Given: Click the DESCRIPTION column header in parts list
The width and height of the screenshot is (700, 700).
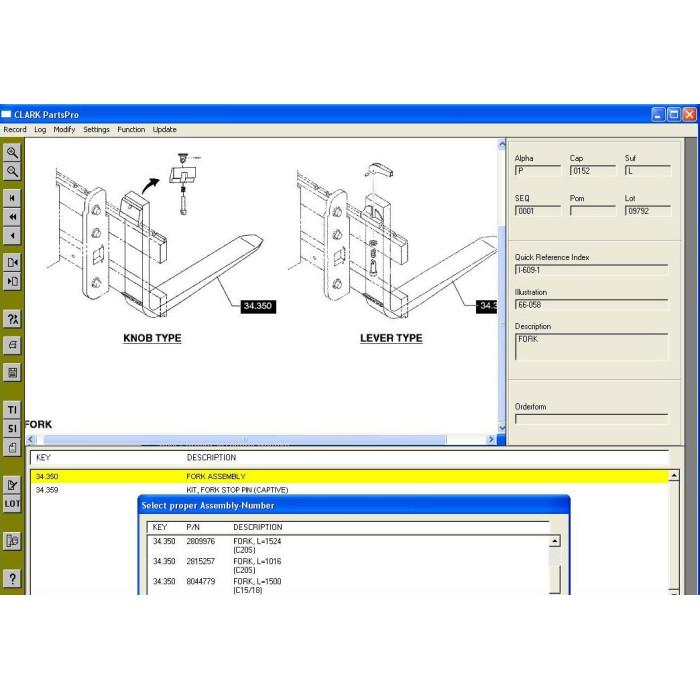Looking at the screenshot, I should (211, 458).
